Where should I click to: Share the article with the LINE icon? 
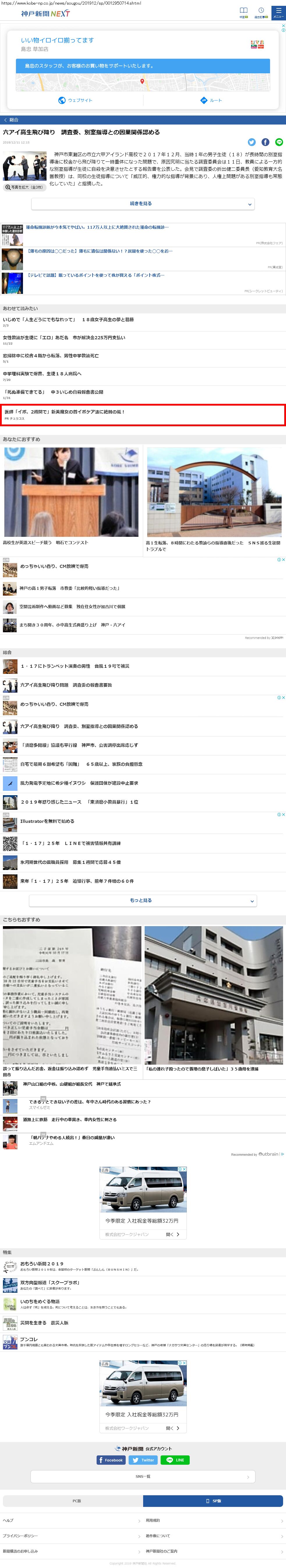tap(279, 142)
